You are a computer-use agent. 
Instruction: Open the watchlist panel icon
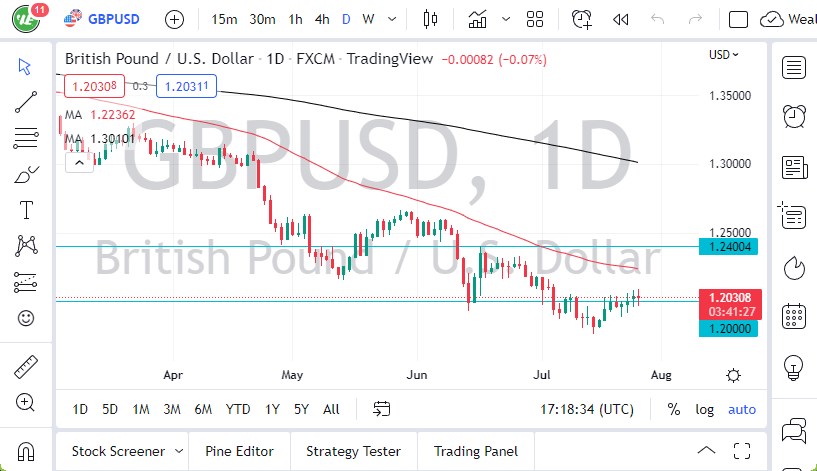tap(795, 68)
